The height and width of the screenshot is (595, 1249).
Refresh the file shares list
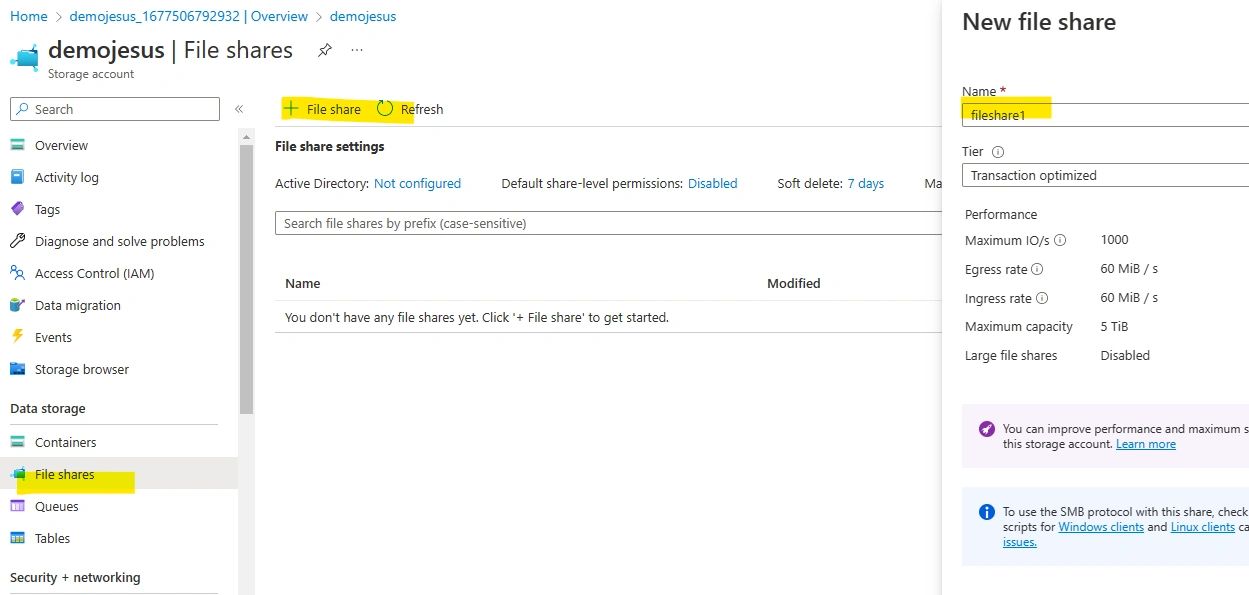coord(410,109)
